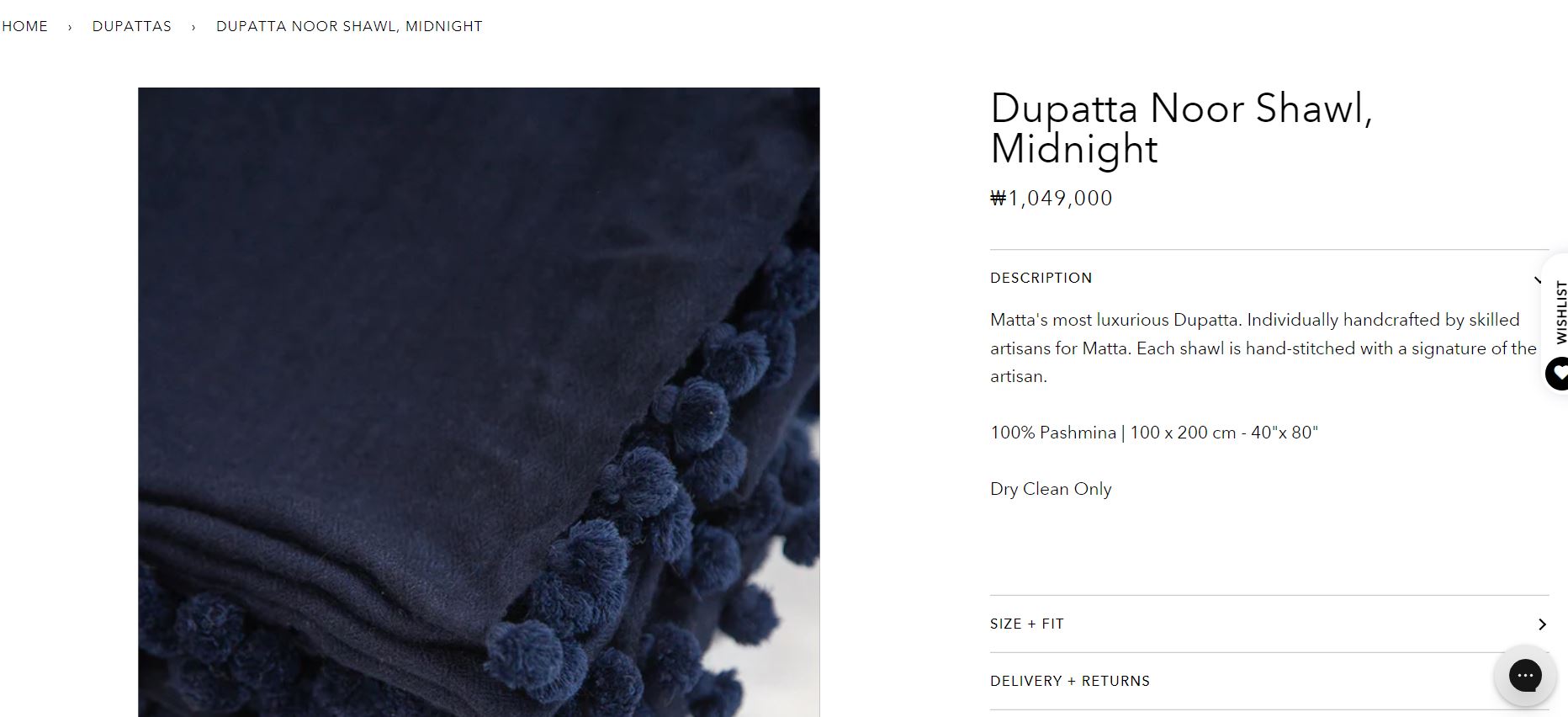The height and width of the screenshot is (717, 1568).
Task: Open the chat support bubble icon
Action: point(1524,675)
